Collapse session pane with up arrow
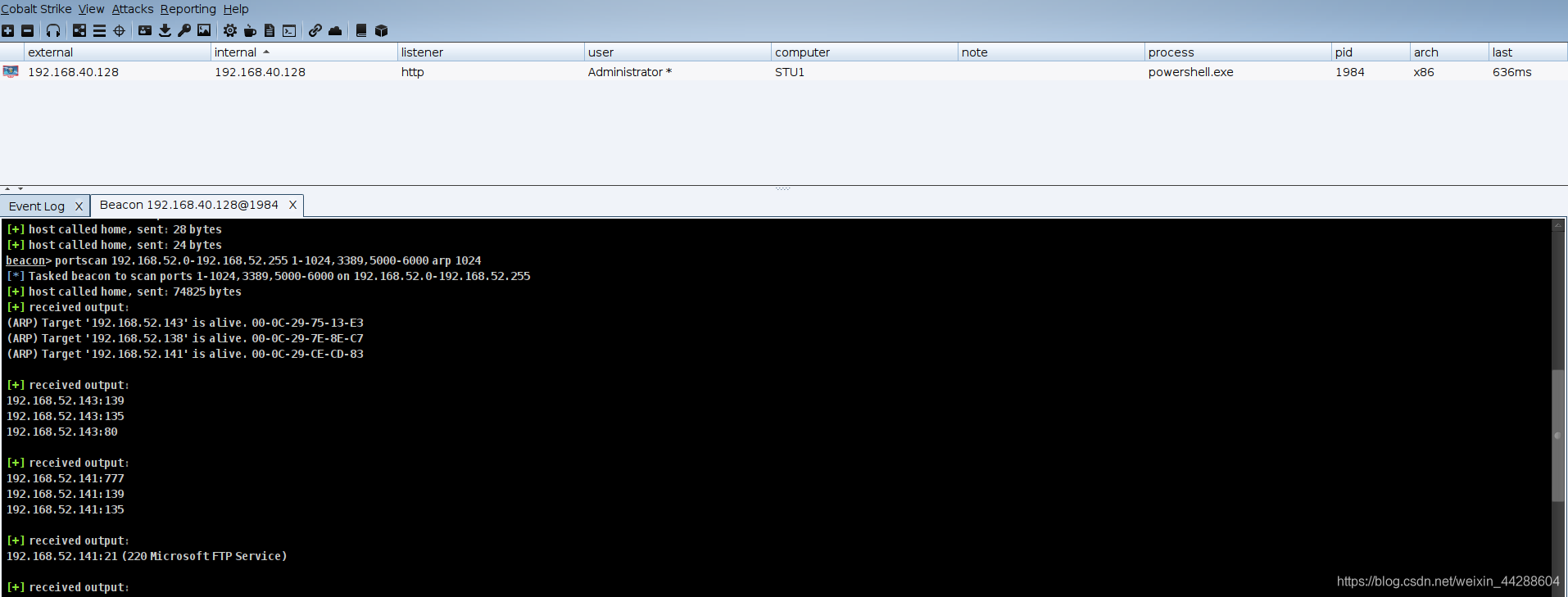Image resolution: width=1568 pixels, height=597 pixels. [7, 188]
